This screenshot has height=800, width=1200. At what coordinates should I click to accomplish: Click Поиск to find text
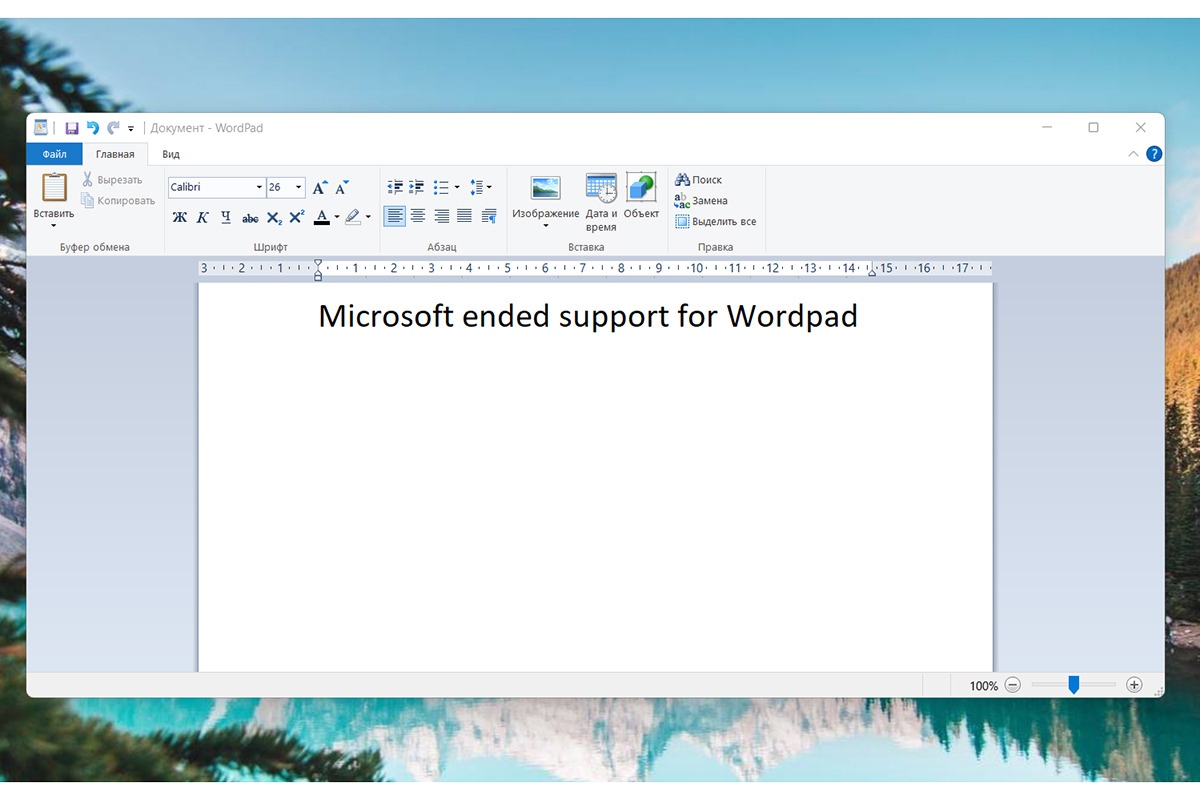698,180
